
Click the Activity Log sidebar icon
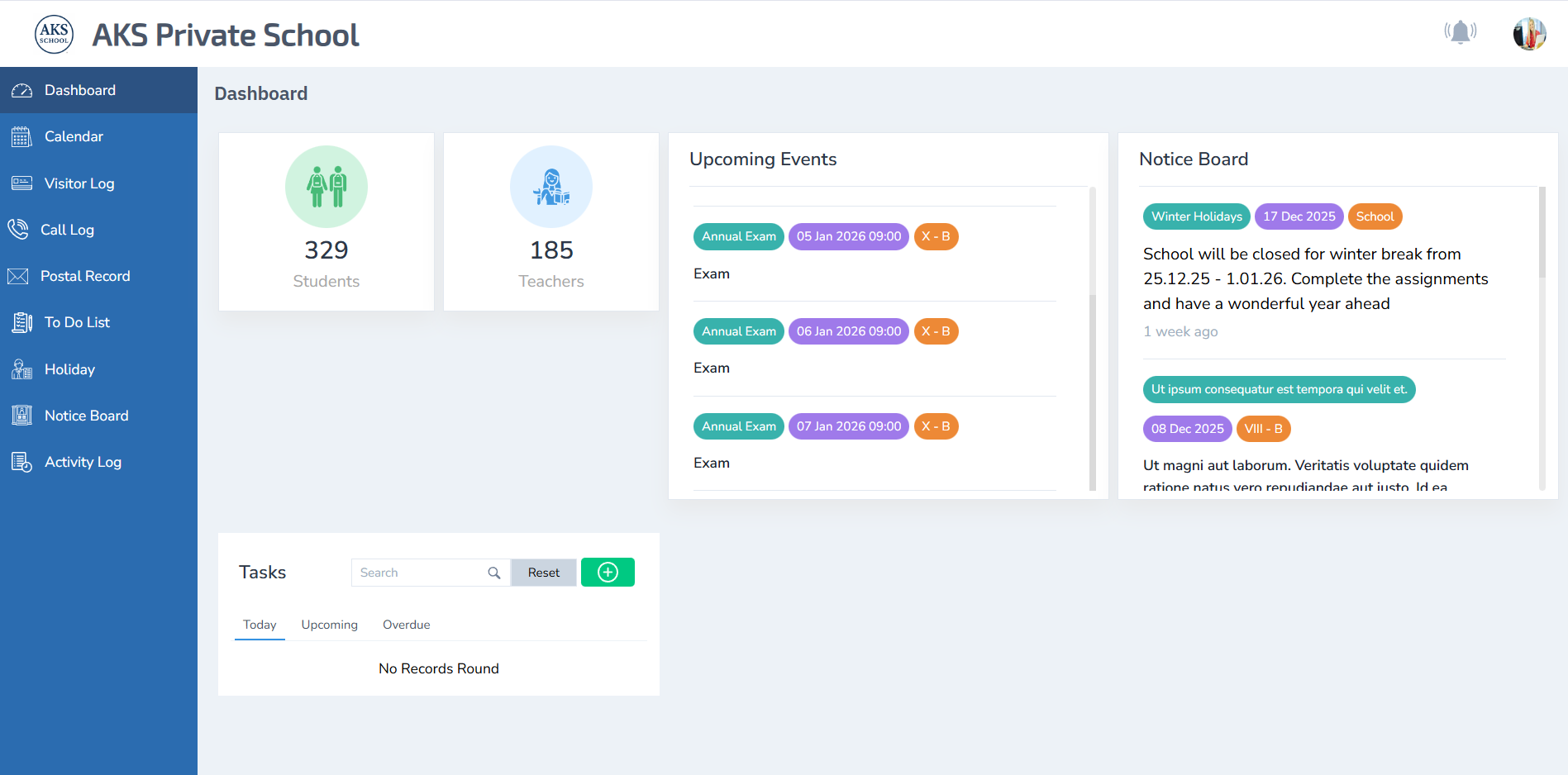(x=21, y=462)
